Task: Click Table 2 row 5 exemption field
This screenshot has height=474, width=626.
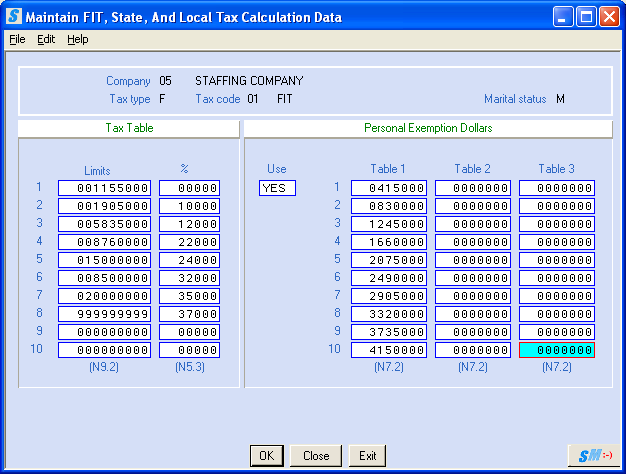Action: point(473,260)
